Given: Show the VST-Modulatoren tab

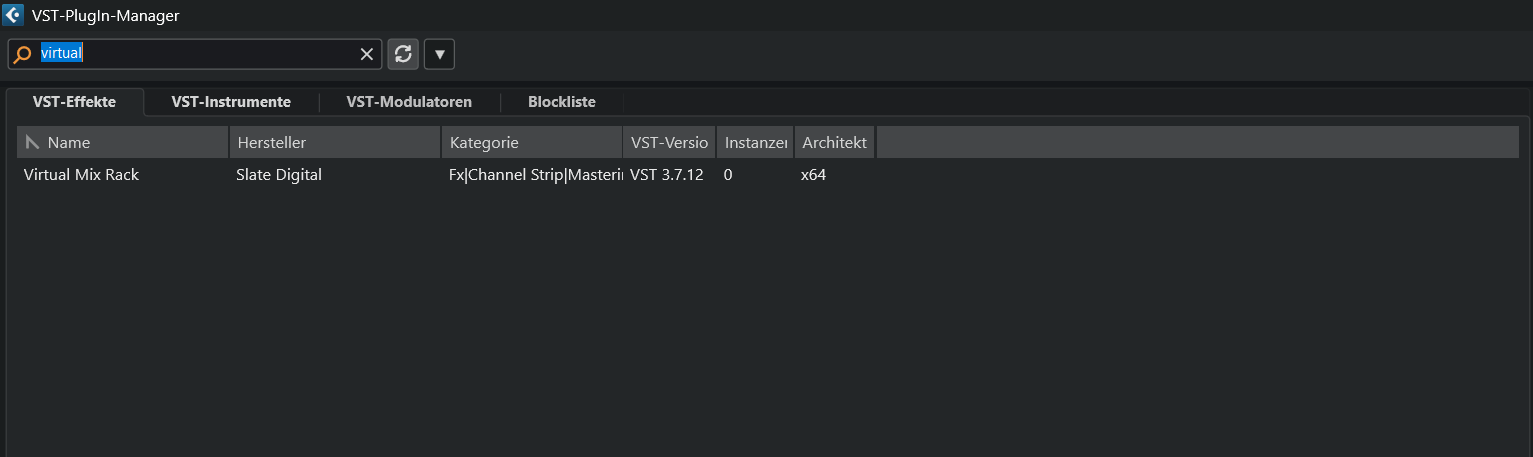Looking at the screenshot, I should (409, 102).
